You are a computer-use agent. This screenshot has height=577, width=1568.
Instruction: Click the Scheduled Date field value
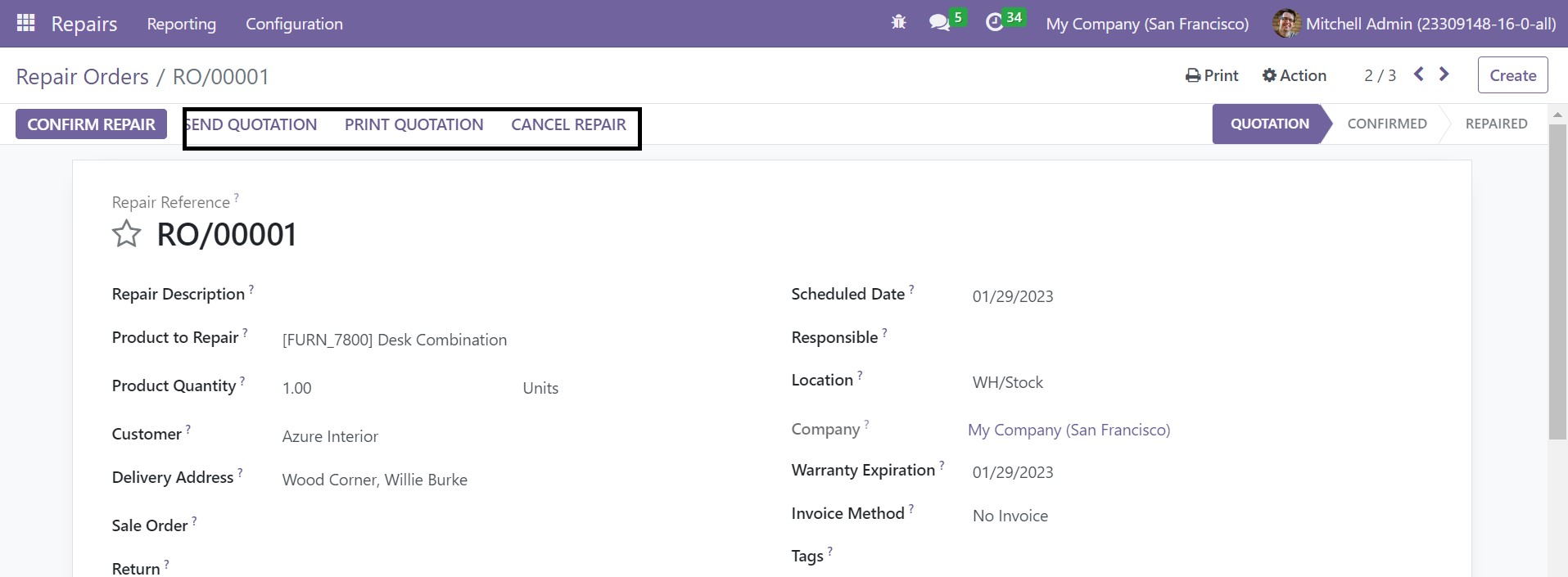pos(1012,296)
